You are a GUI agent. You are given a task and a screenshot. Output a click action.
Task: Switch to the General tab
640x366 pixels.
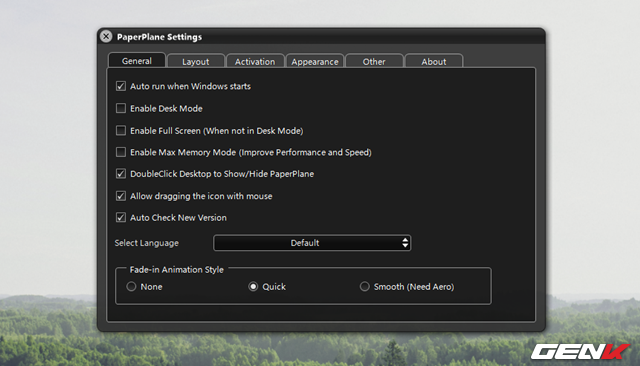[137, 61]
